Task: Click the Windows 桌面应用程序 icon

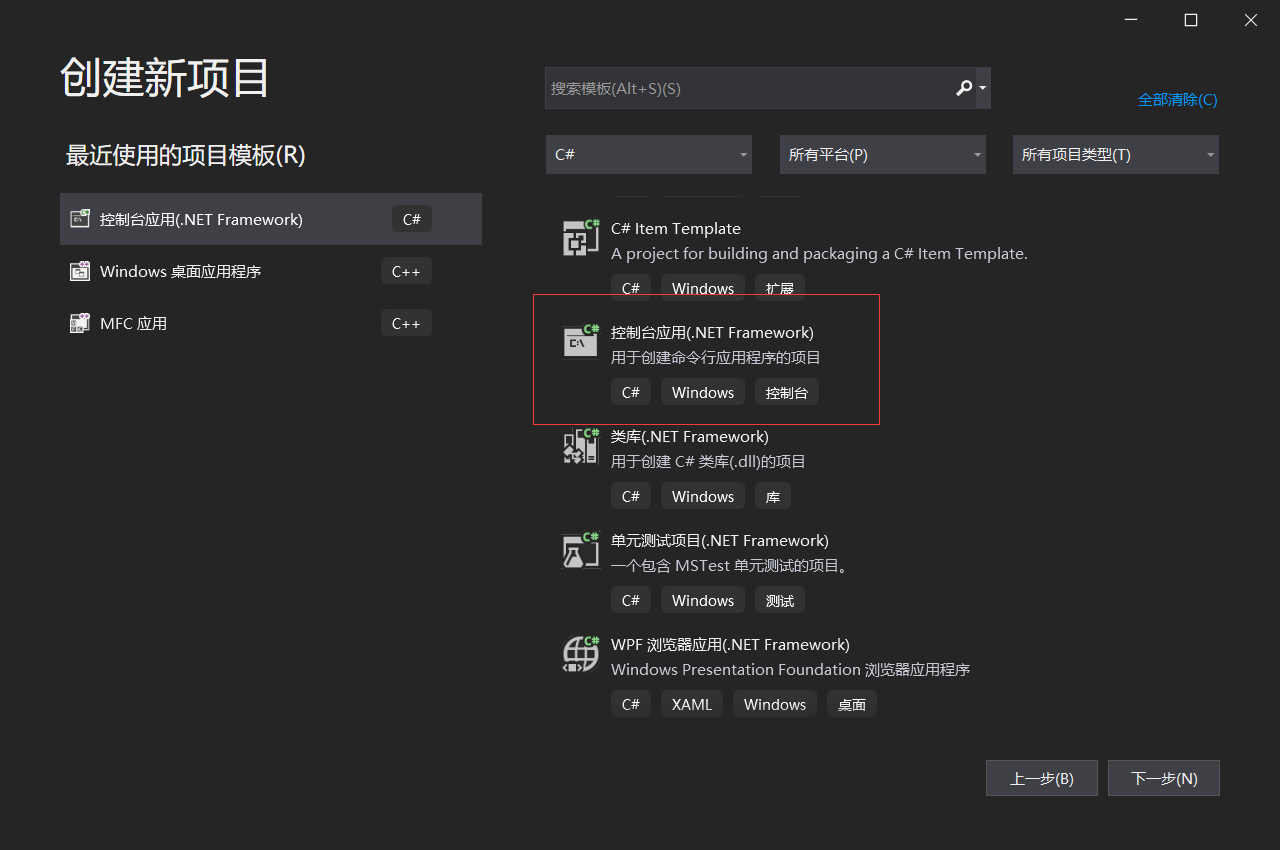Action: [80, 271]
